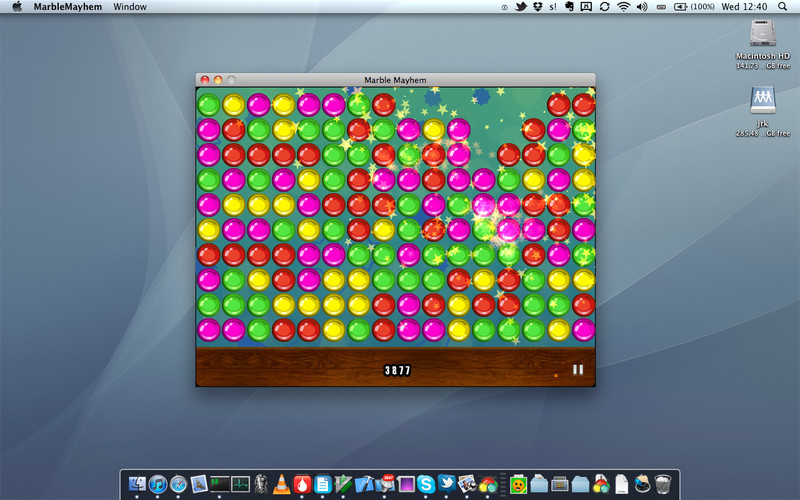
Task: Open the Dock's stacked photos icon
Action: point(467,484)
